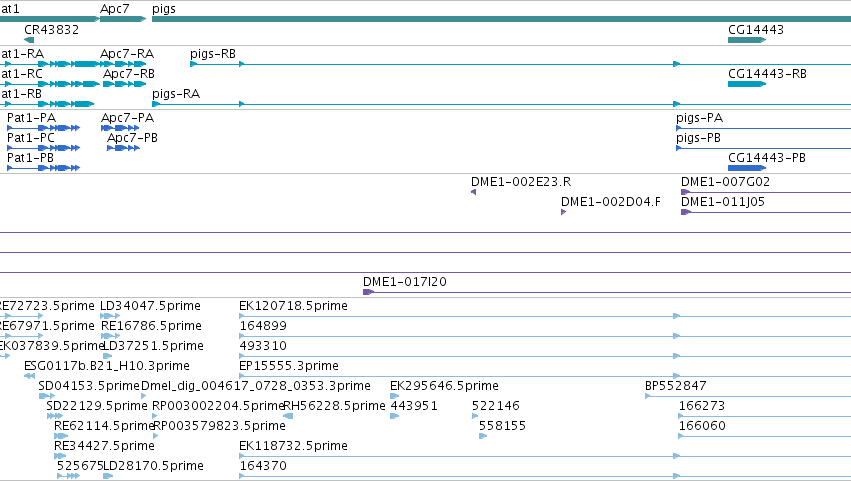Select RP003579823.5prime label

coord(220,426)
